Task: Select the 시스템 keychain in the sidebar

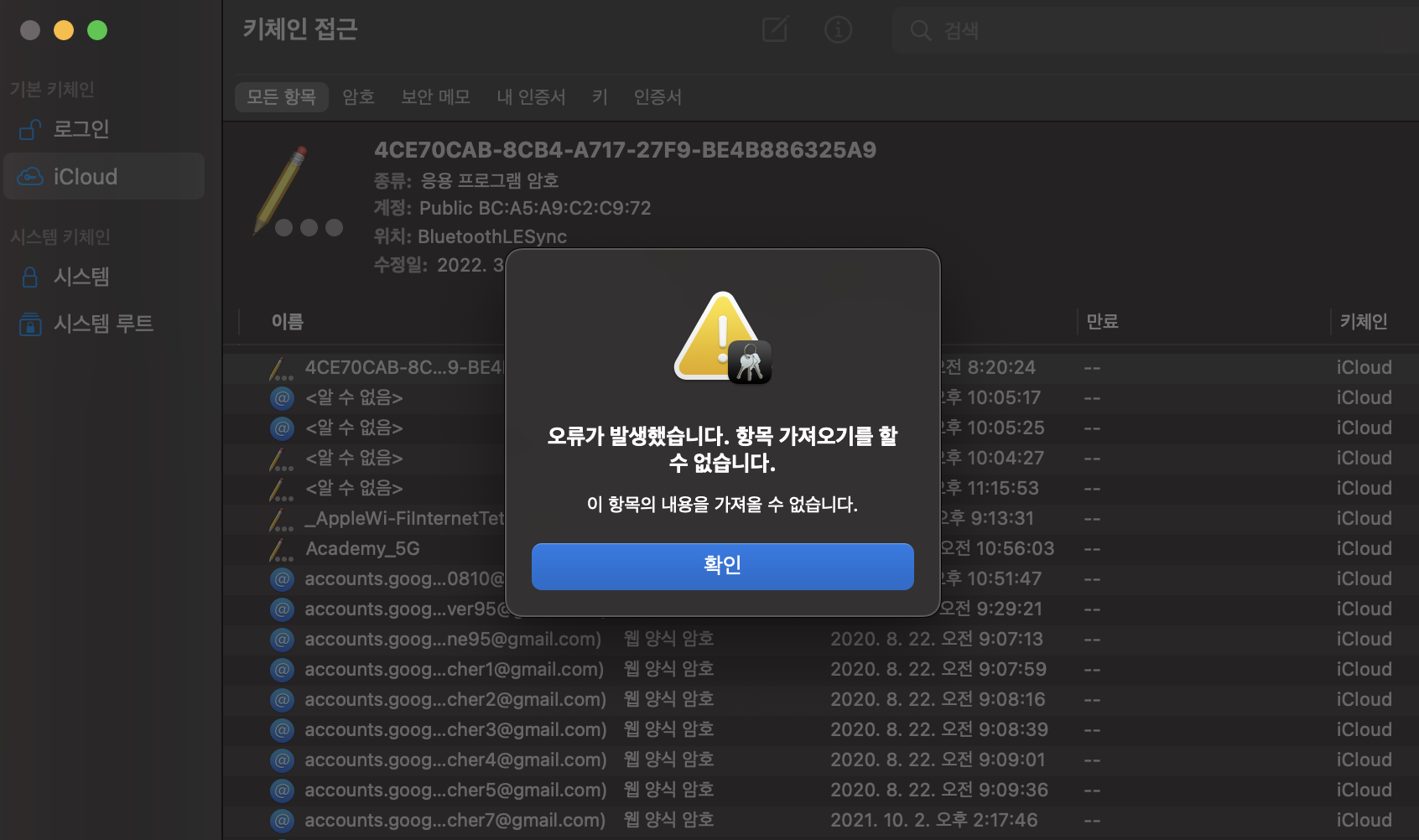Action: [104, 277]
